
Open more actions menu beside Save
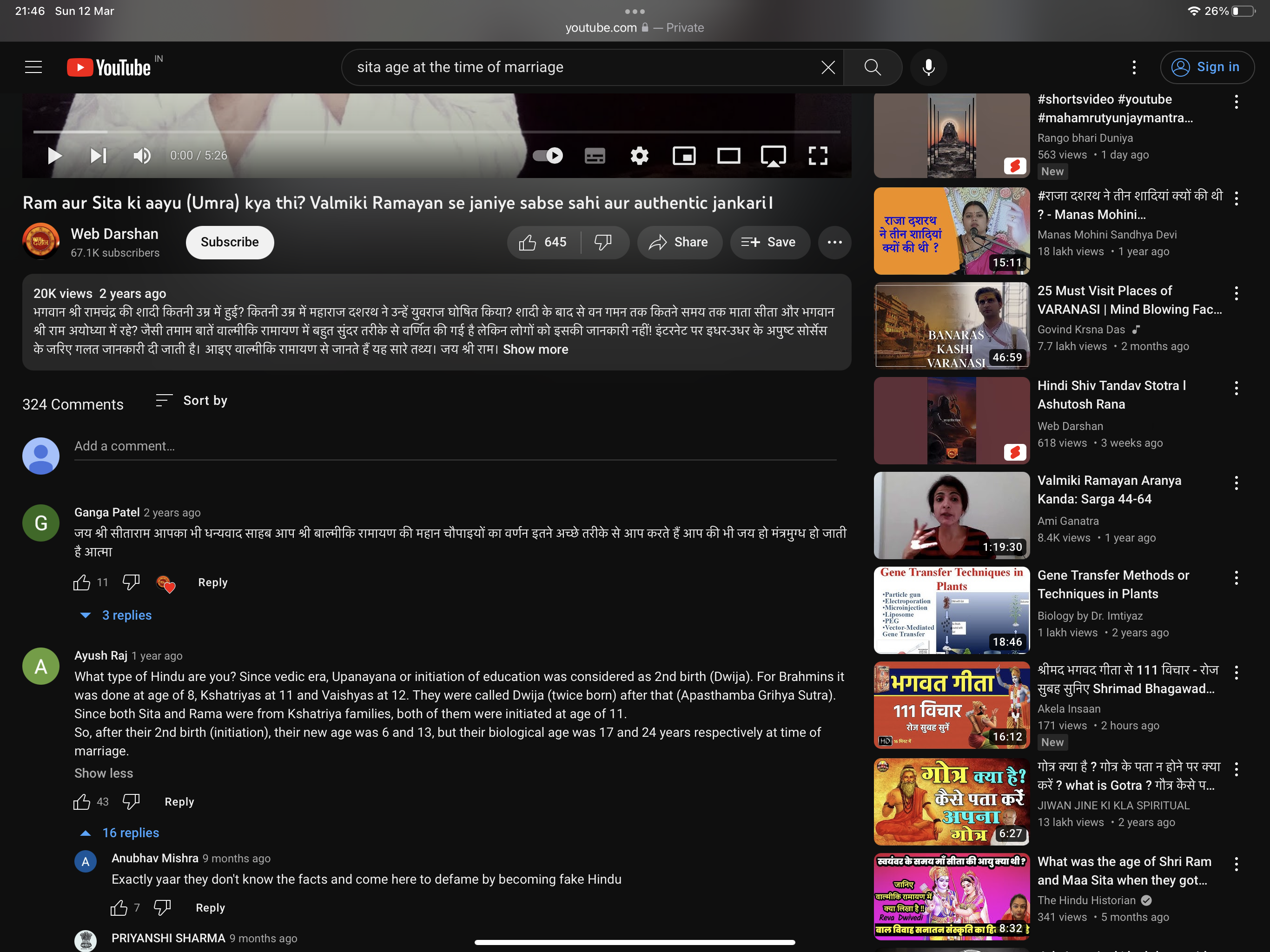click(834, 242)
